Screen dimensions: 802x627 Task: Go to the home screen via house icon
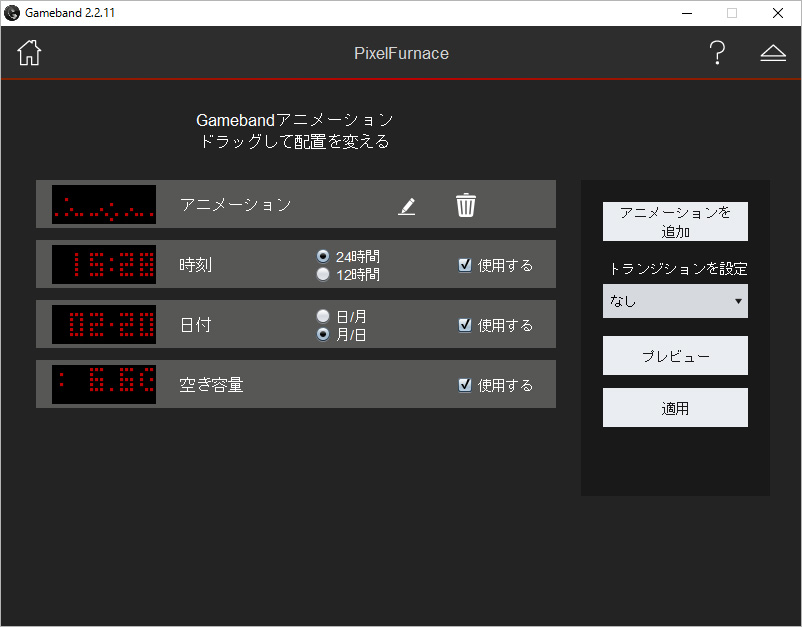[x=29, y=53]
